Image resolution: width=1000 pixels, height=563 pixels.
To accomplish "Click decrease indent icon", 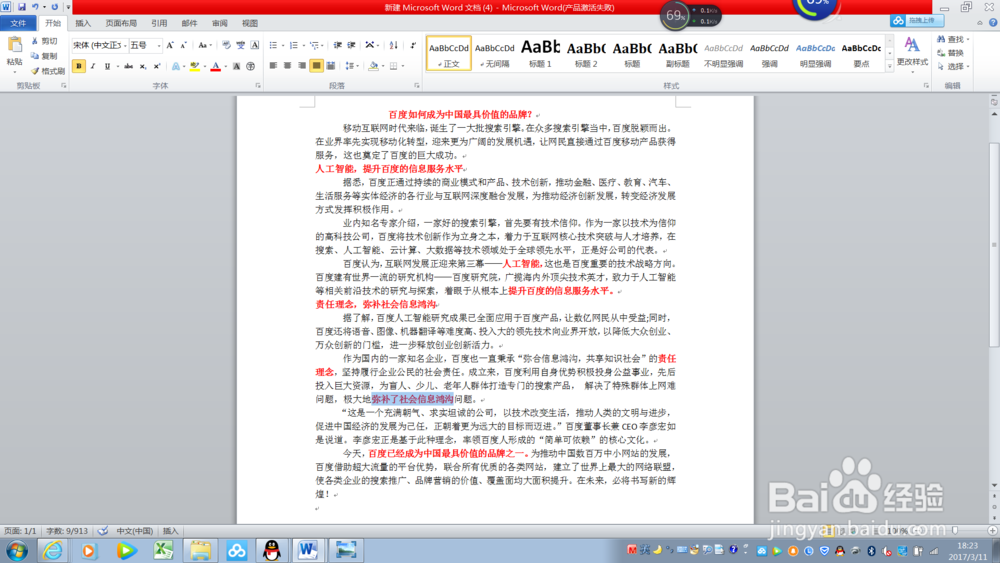I will click(337, 45).
